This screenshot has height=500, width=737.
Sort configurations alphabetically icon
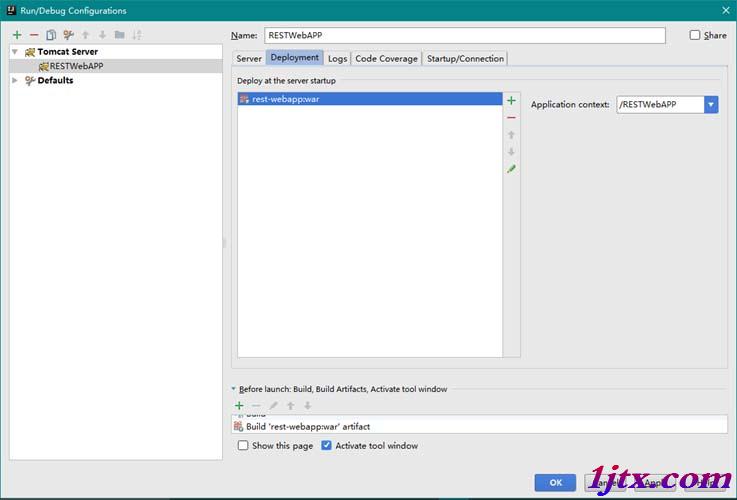(x=137, y=35)
